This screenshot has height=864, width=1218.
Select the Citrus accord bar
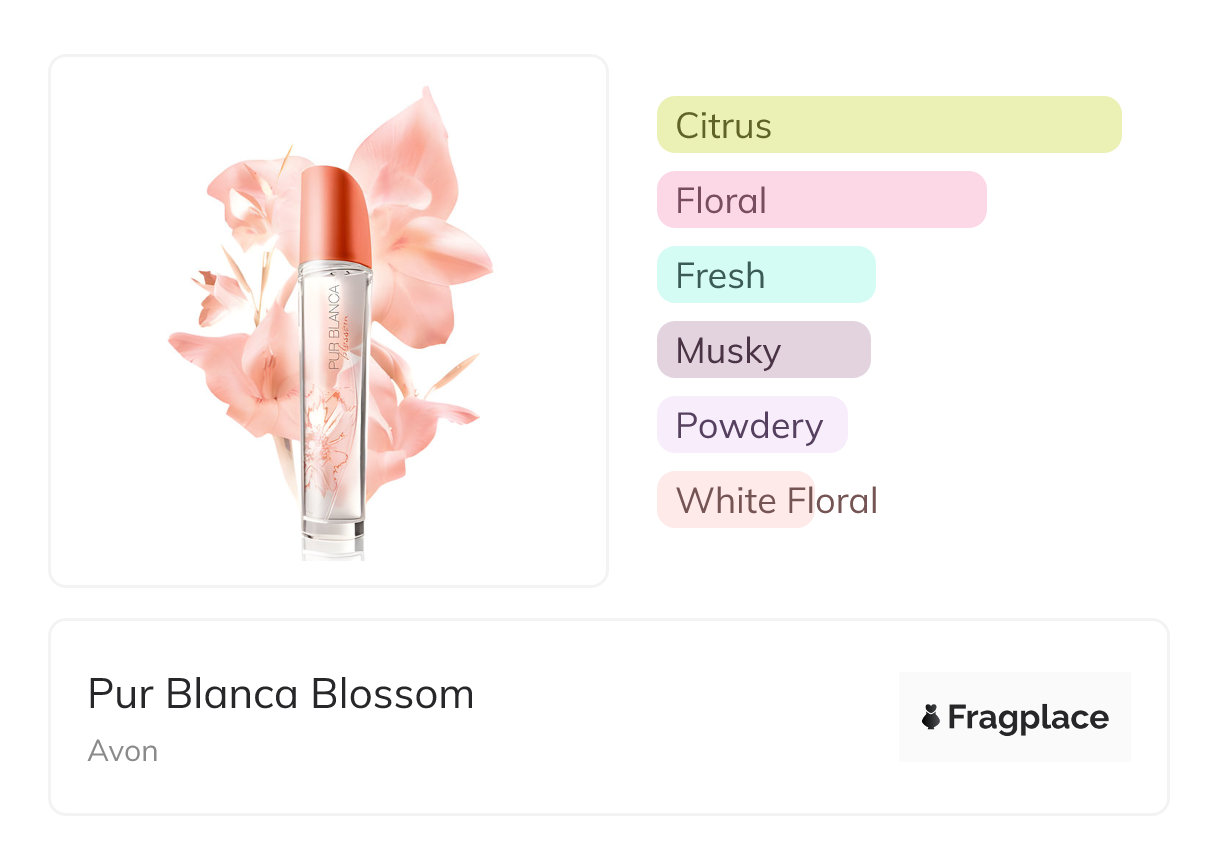point(888,125)
